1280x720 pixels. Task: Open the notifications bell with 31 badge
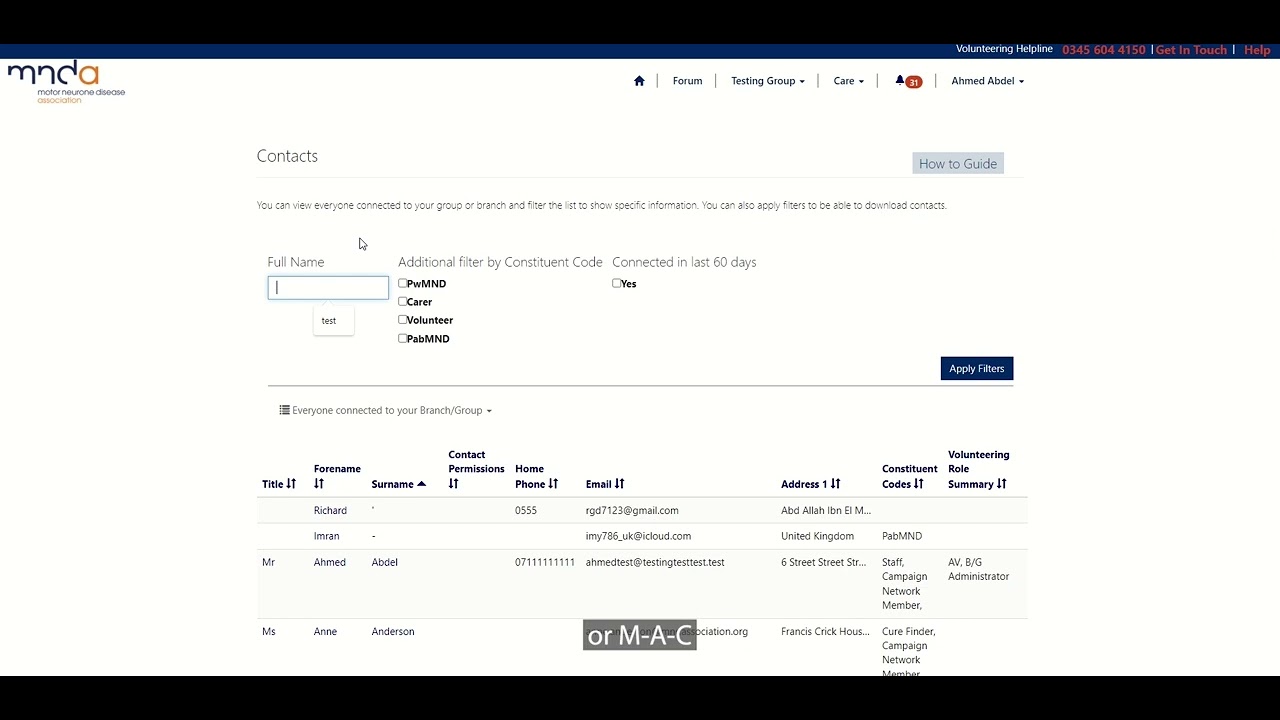tap(908, 81)
